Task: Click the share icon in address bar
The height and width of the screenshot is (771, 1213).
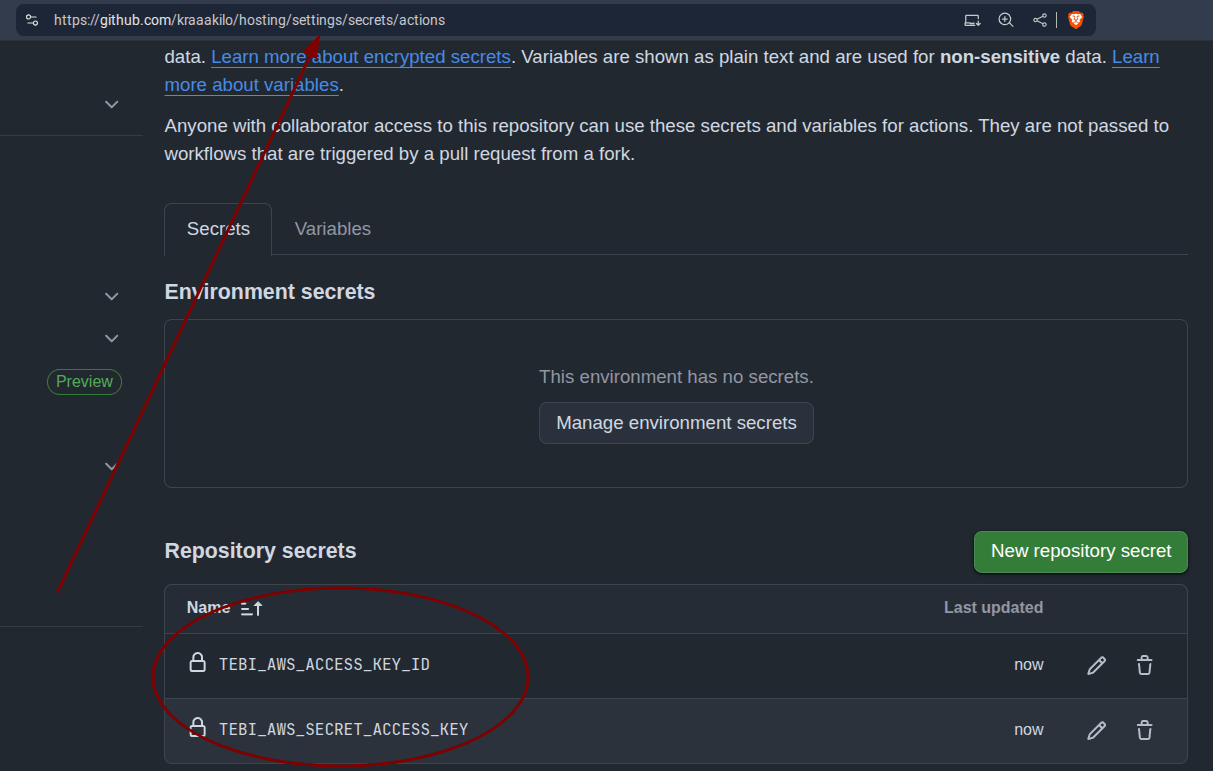Action: 1040,20
